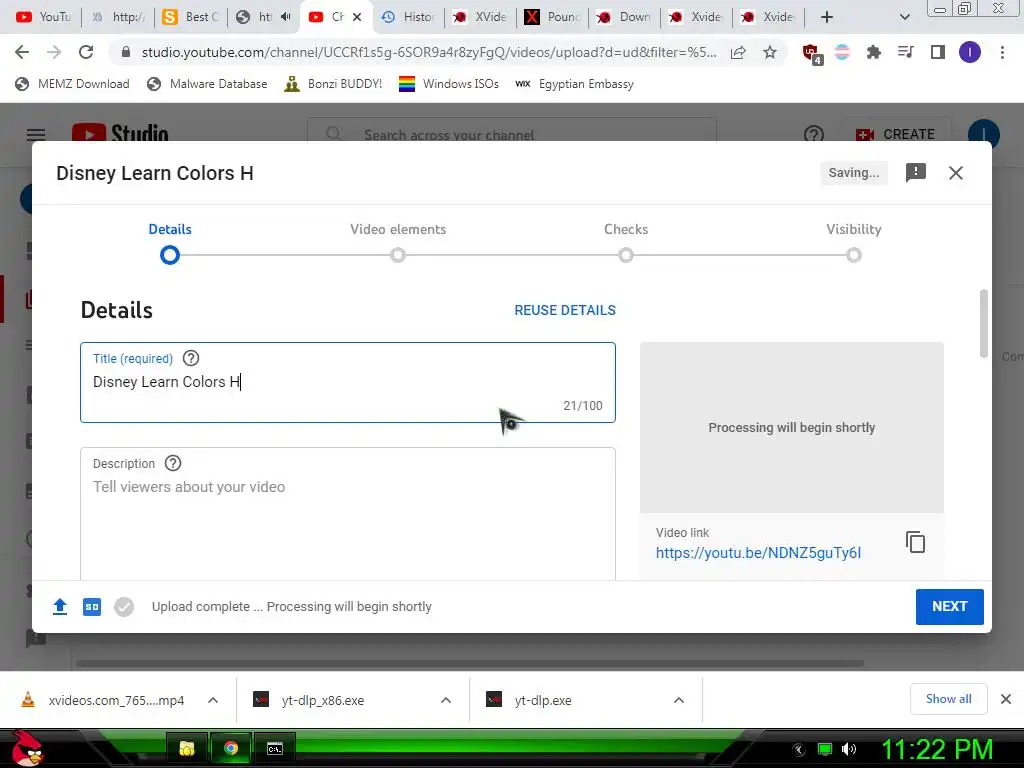
Task: Click the Title help question-mark icon
Action: (x=191, y=359)
